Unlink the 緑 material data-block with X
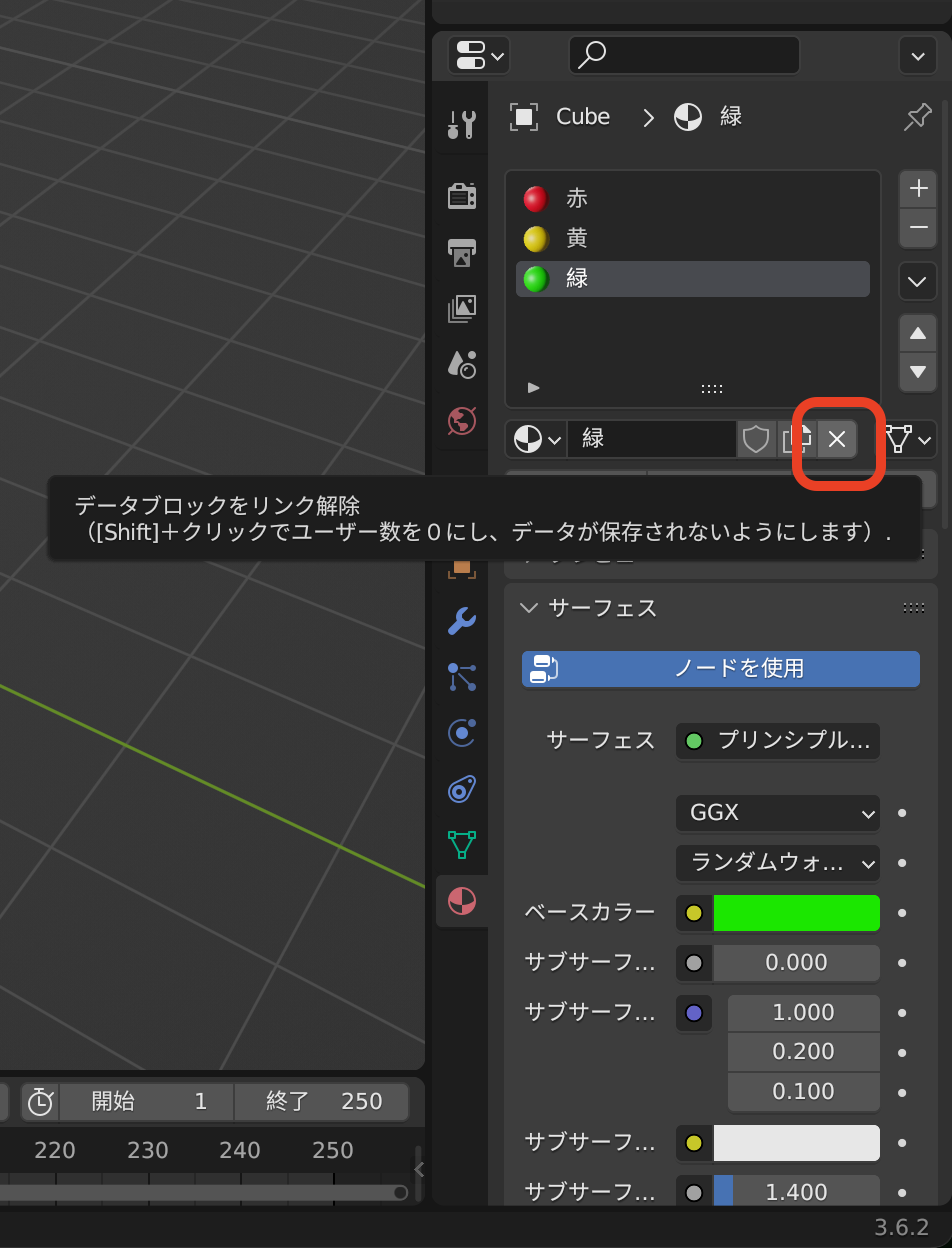The width and height of the screenshot is (952, 1248). pyautogui.click(x=837, y=439)
